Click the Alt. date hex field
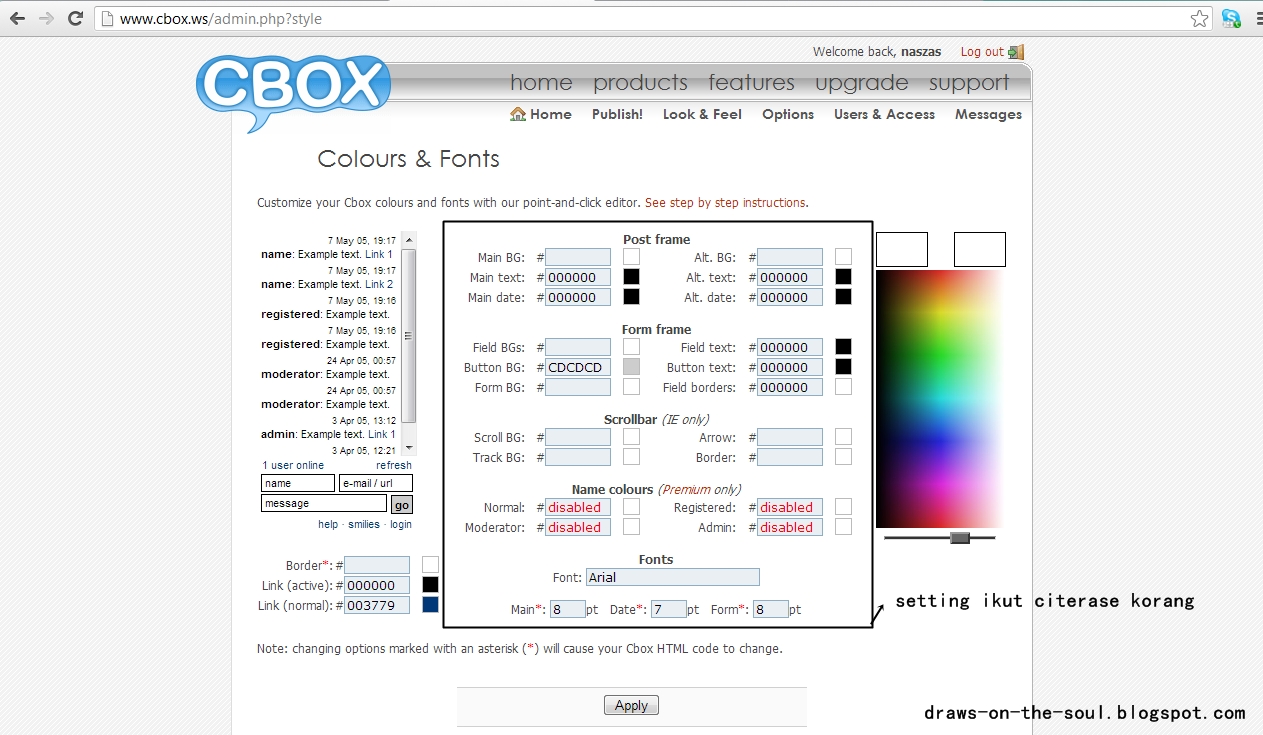This screenshot has height=735, width=1263. [790, 297]
